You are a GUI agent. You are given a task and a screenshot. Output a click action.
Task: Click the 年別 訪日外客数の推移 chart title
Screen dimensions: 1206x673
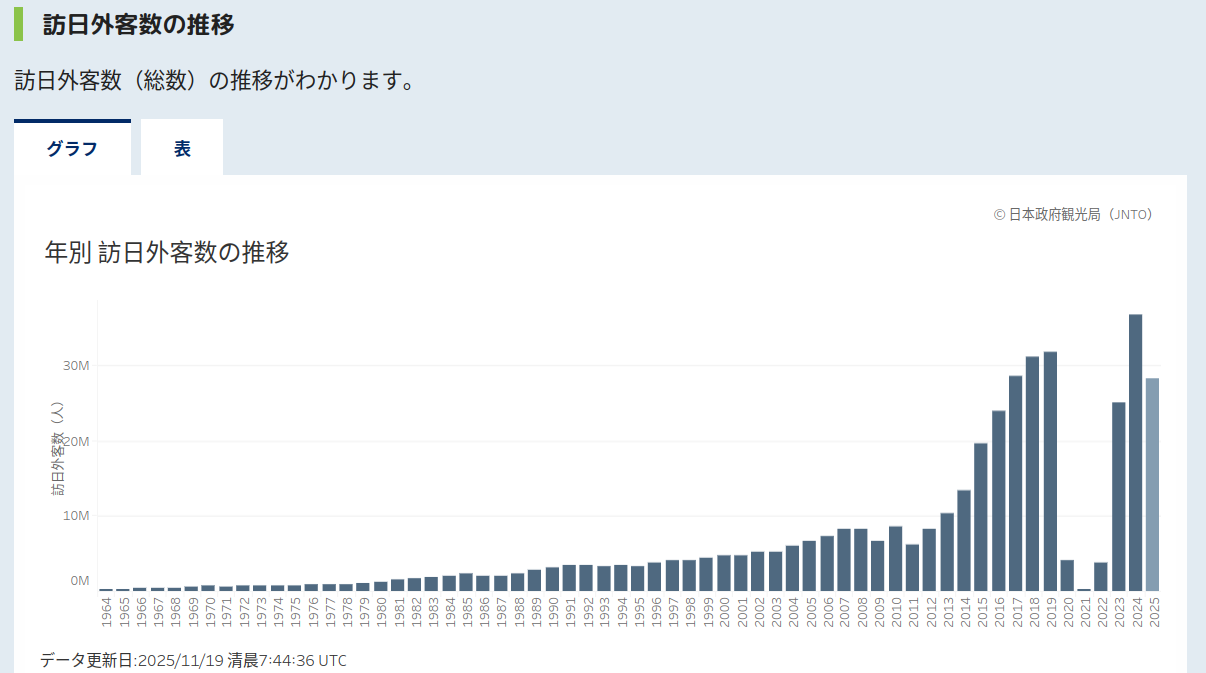click(x=167, y=253)
